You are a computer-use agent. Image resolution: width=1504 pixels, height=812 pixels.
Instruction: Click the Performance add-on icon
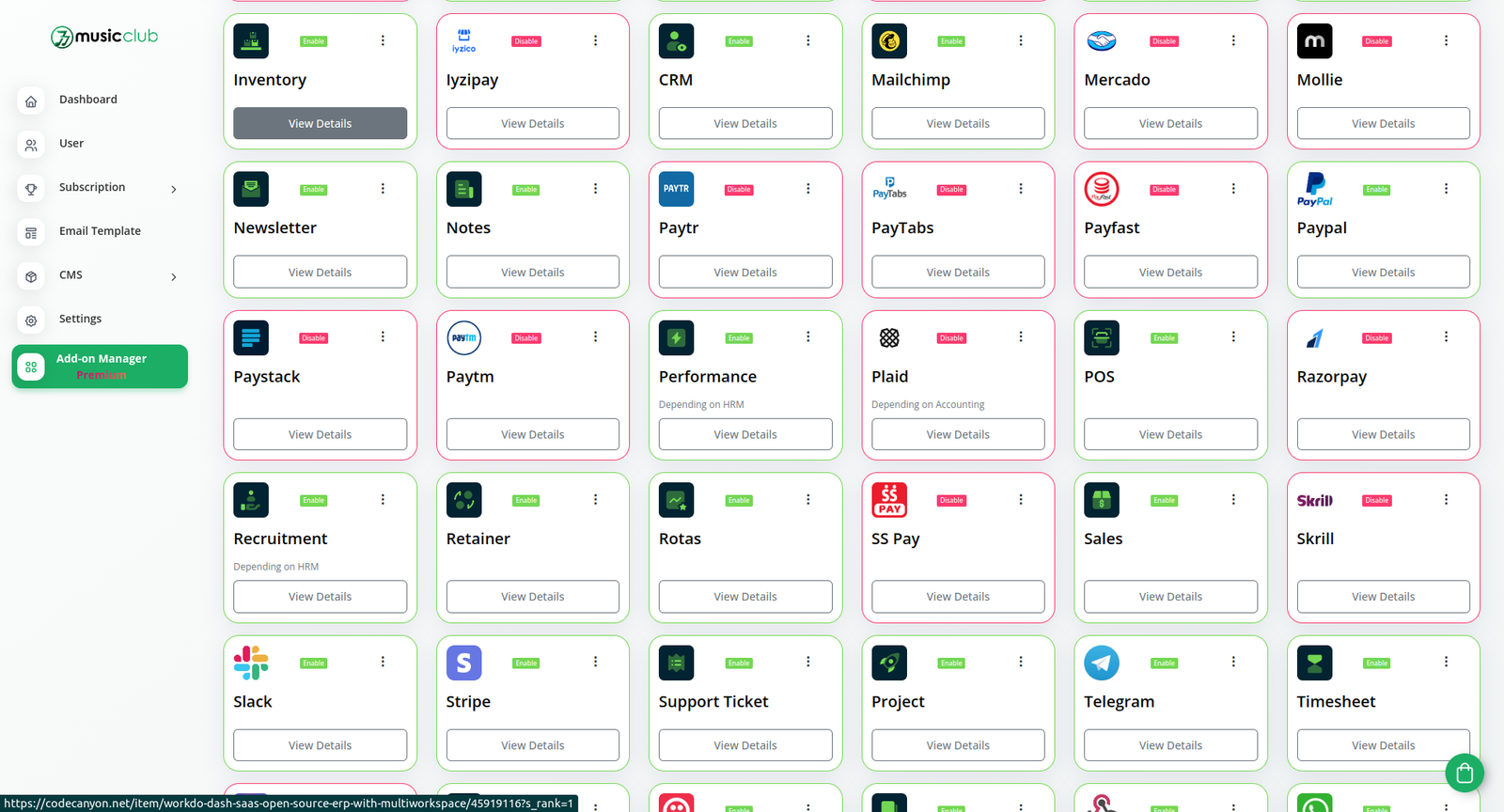point(676,337)
